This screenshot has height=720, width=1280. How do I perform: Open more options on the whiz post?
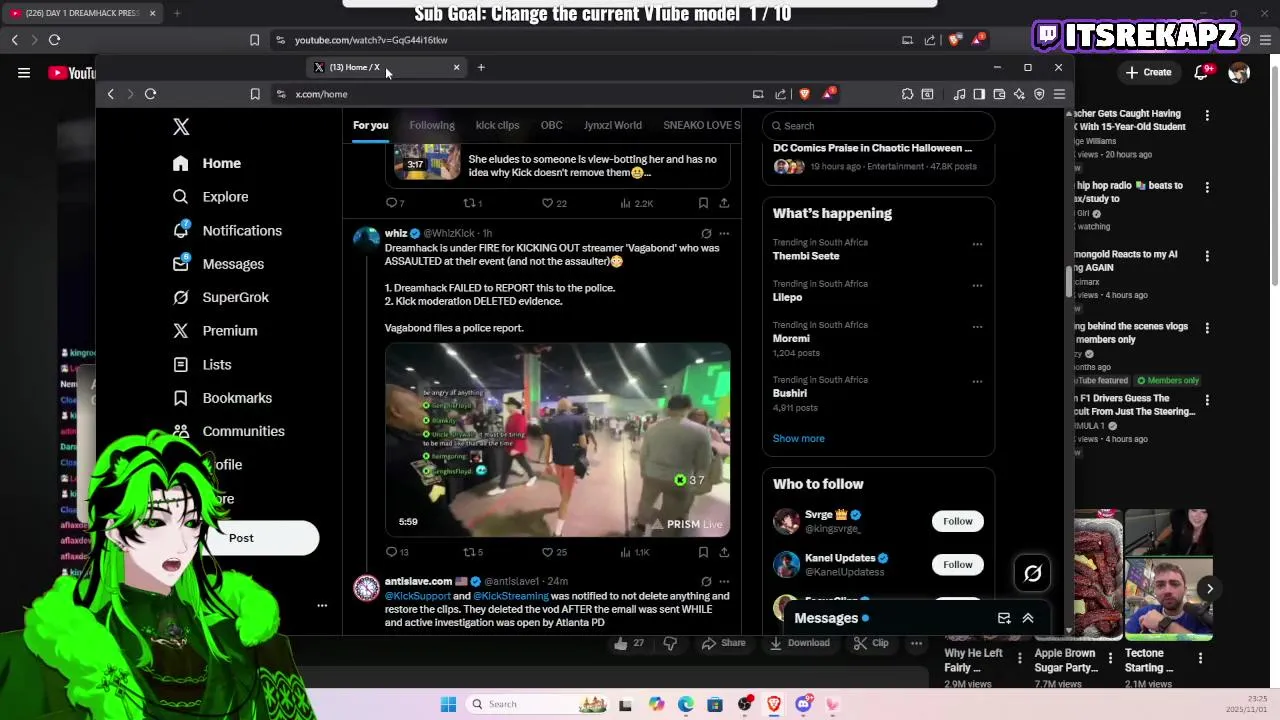point(724,234)
